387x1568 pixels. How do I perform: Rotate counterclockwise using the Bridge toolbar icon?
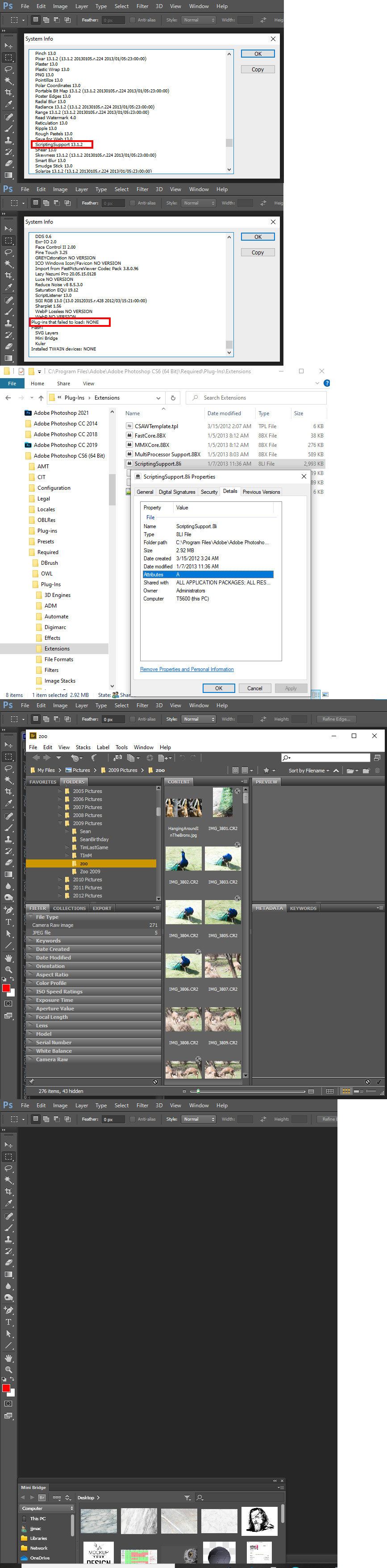181,758
